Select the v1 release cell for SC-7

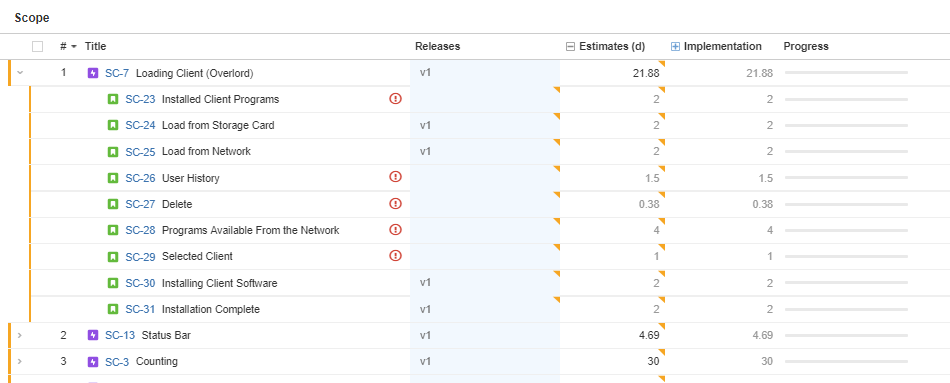[485, 73]
